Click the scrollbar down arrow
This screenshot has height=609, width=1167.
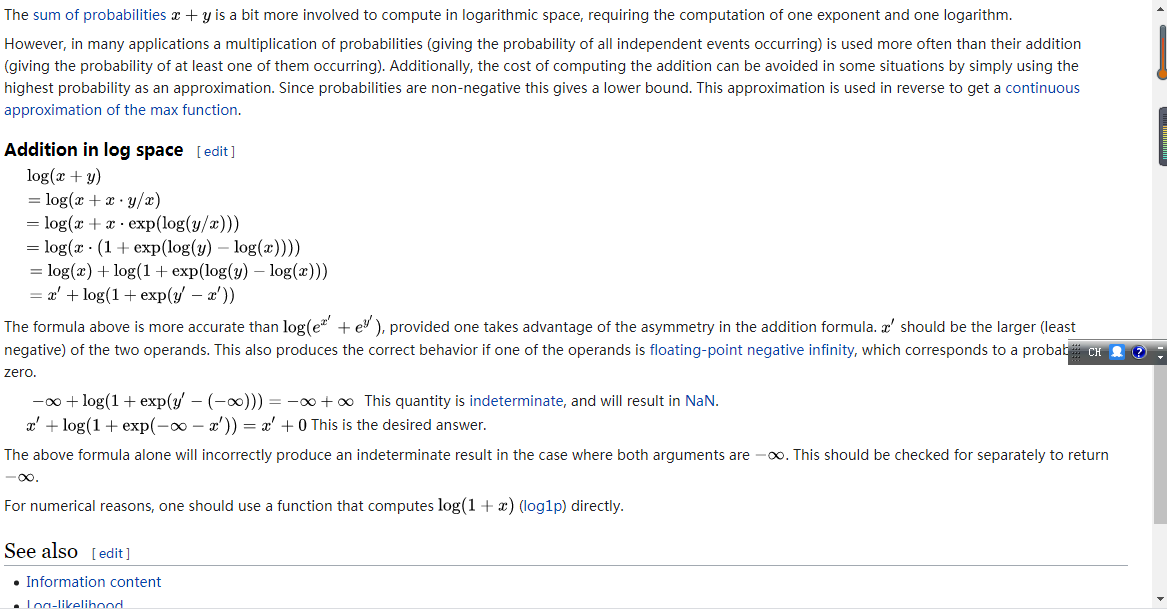[1160, 601]
